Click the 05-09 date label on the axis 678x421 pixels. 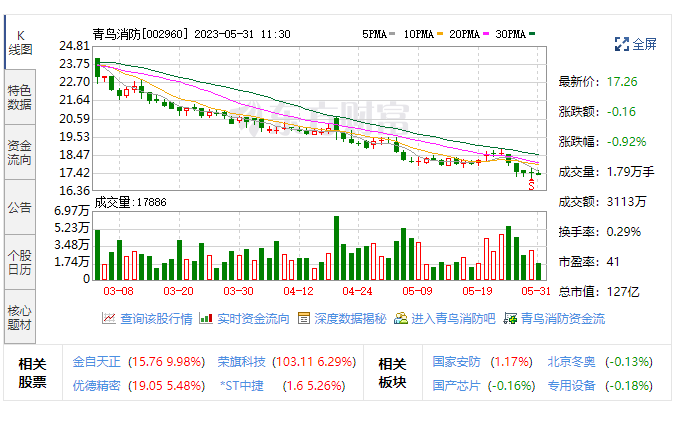417,291
